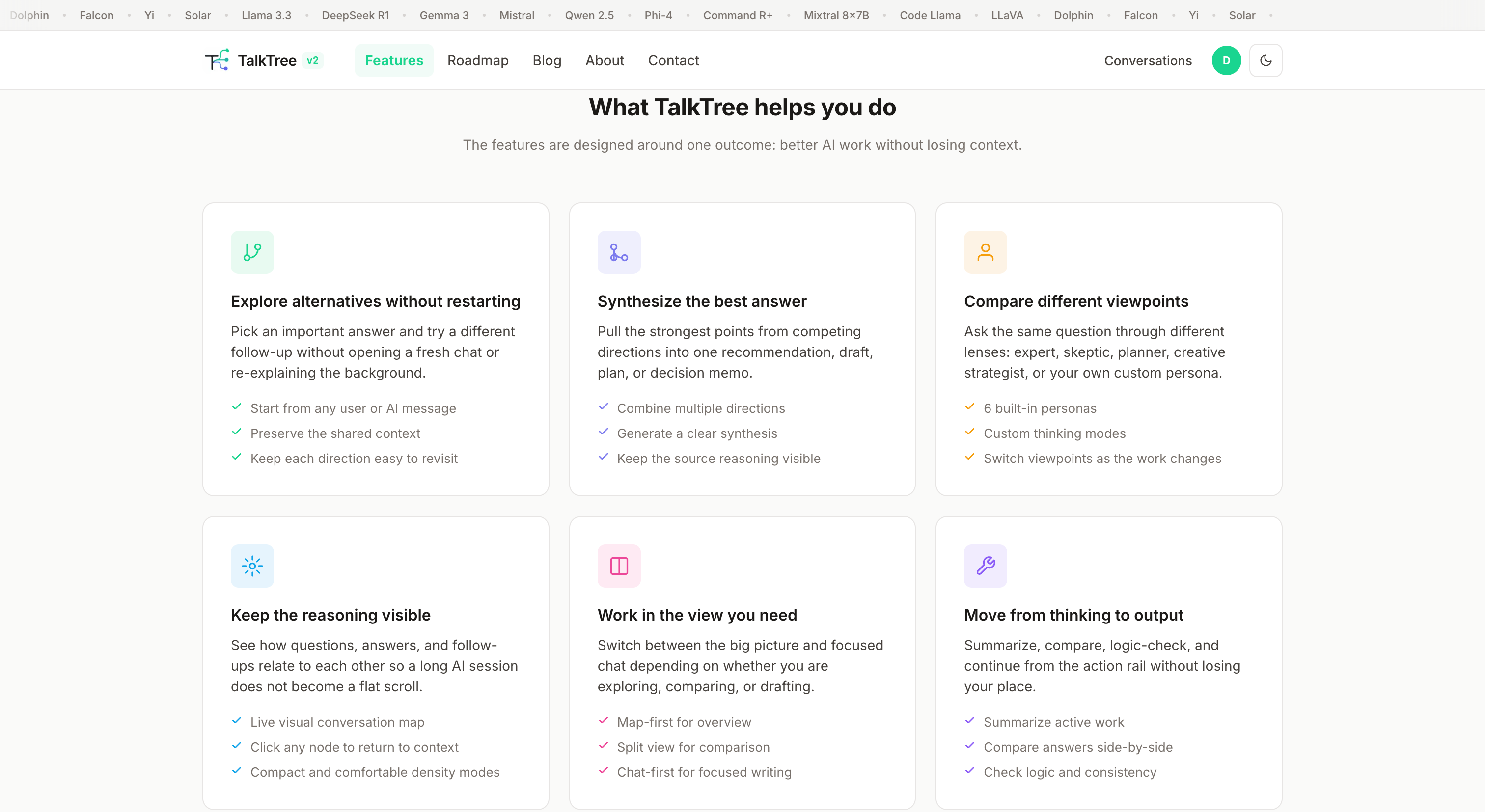Click the 'Synthesize the best answer' heading

point(702,301)
